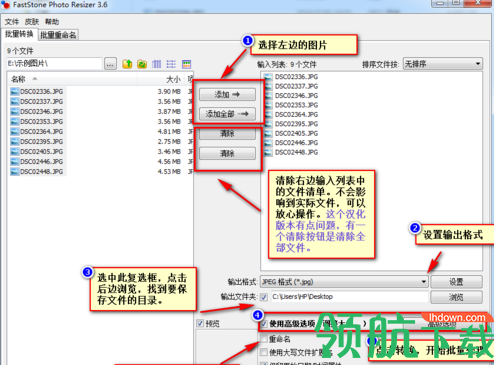Click the 4.81 MB size cell

pyautogui.click(x=169, y=131)
